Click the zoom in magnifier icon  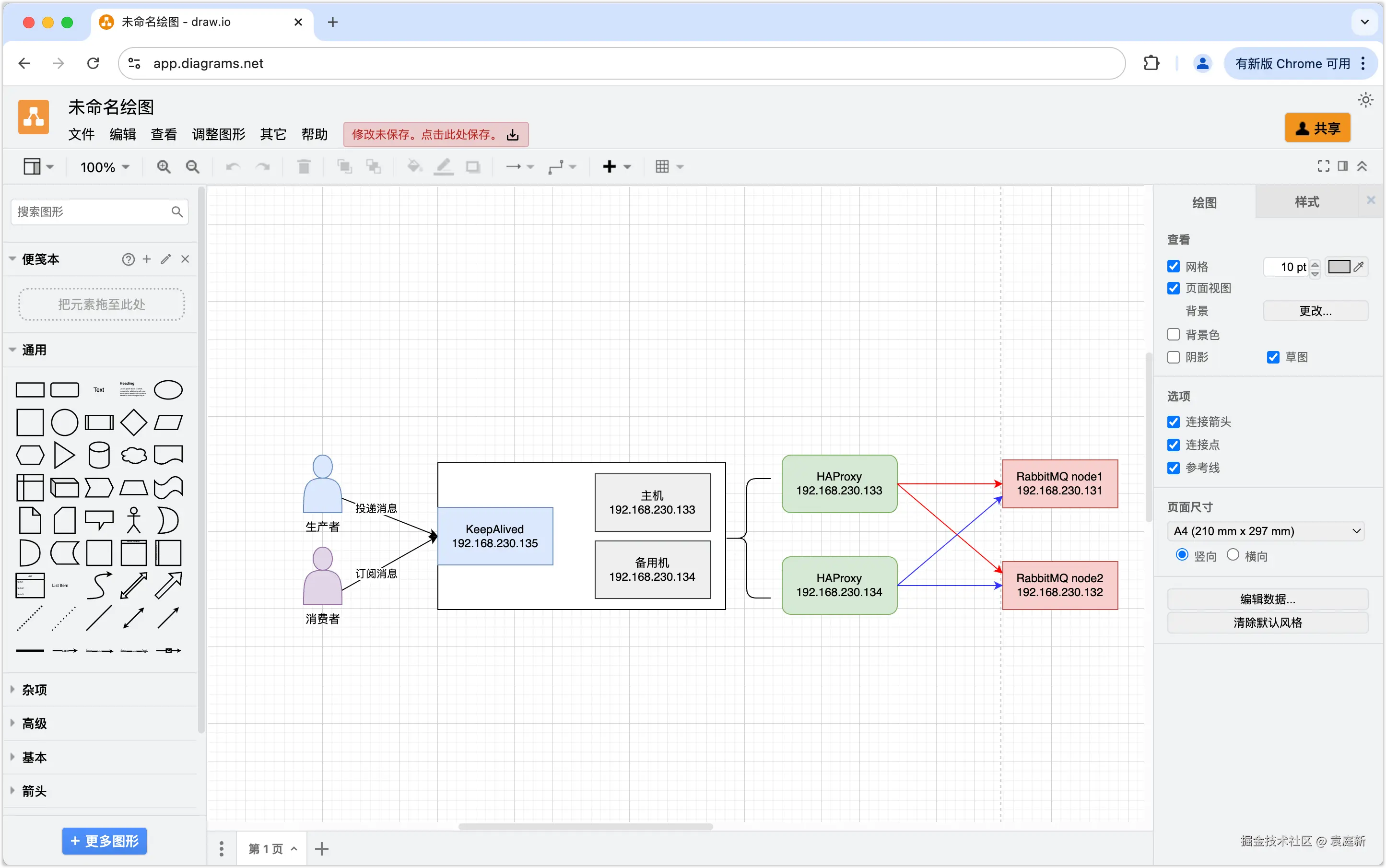click(x=164, y=167)
